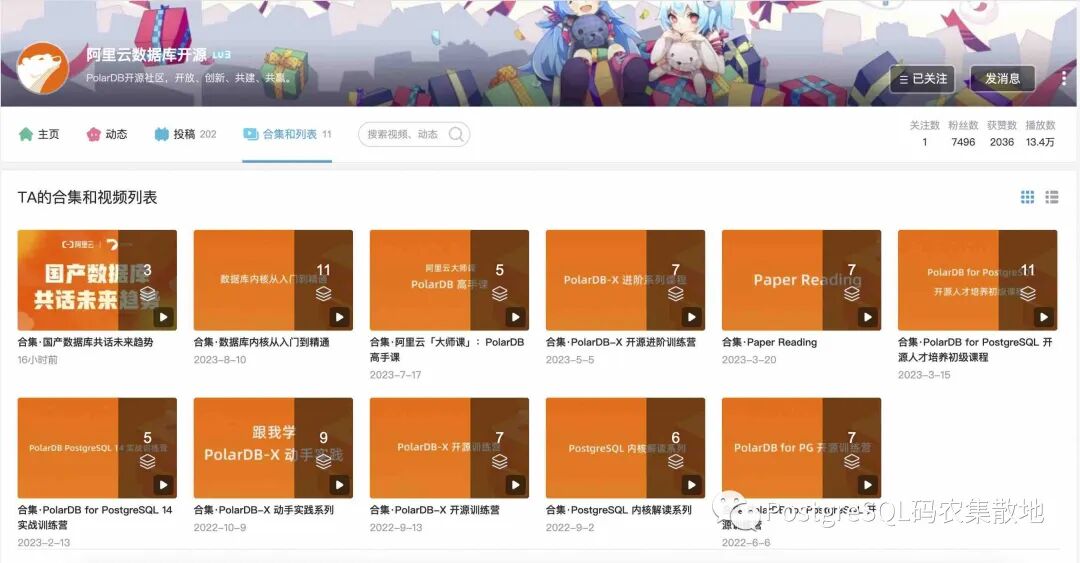Screen dimensions: 1080x563
Task: Click the 已关注 button
Action: click(x=924, y=79)
